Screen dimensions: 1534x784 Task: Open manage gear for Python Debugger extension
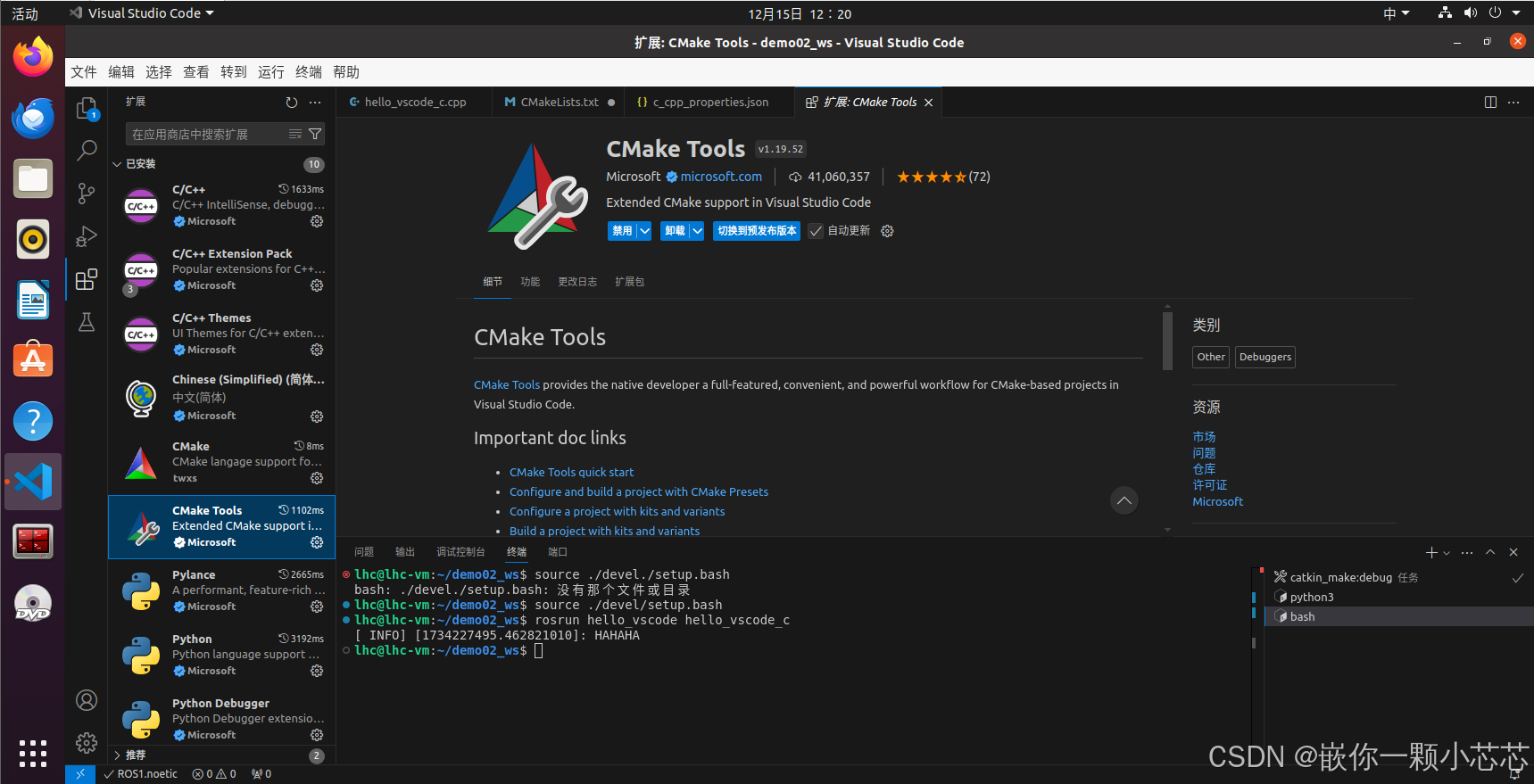[317, 735]
